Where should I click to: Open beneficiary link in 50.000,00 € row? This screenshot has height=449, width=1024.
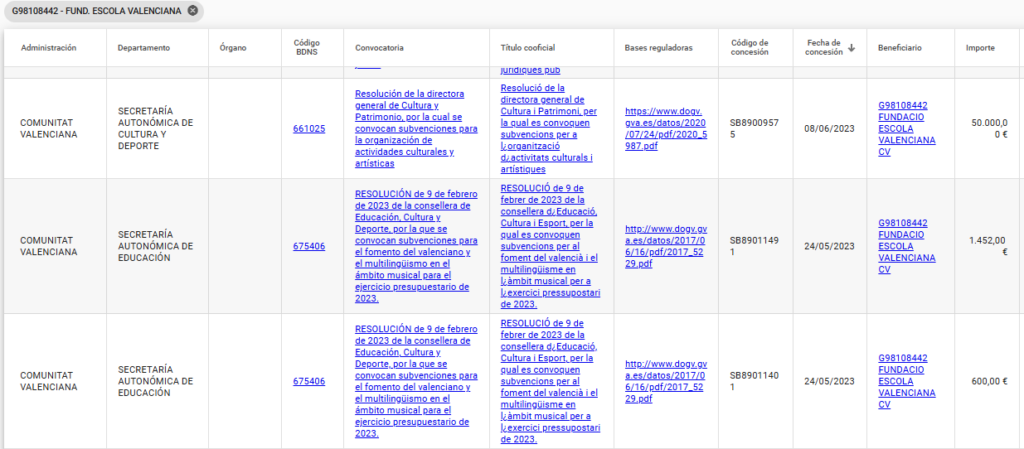tap(907, 129)
